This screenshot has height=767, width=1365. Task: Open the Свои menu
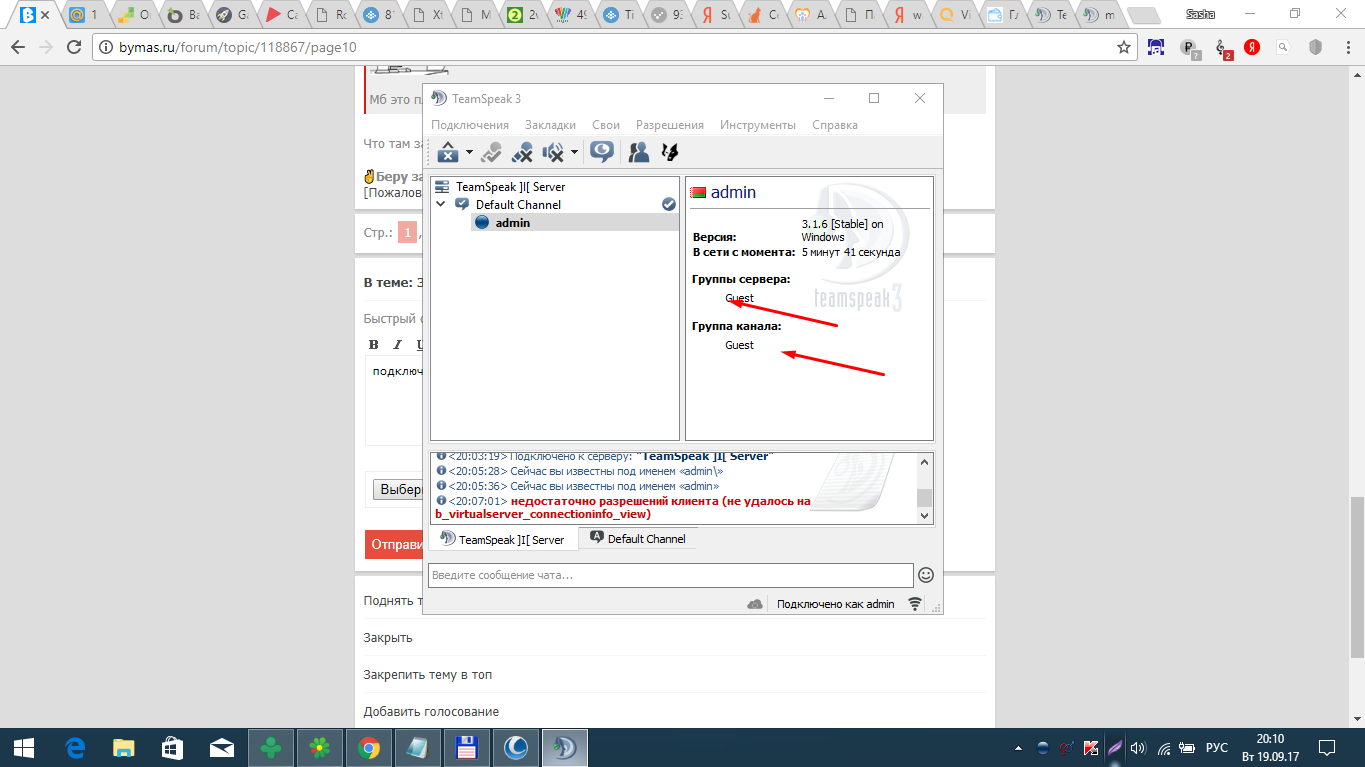coord(606,125)
